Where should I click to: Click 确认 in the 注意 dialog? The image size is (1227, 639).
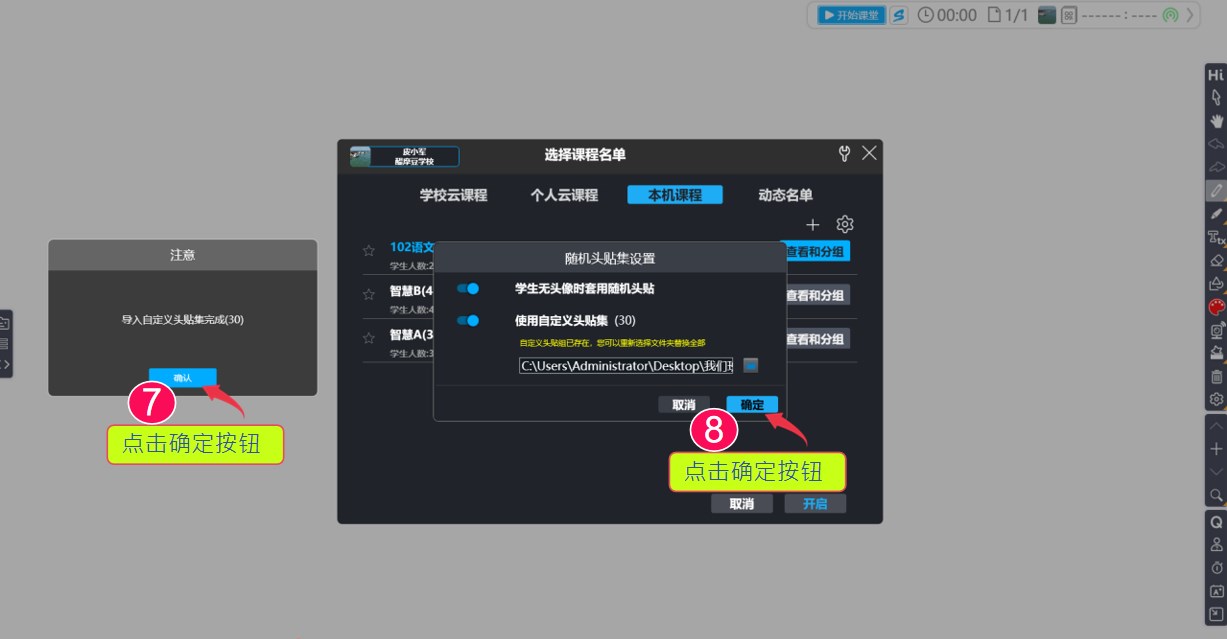click(183, 377)
